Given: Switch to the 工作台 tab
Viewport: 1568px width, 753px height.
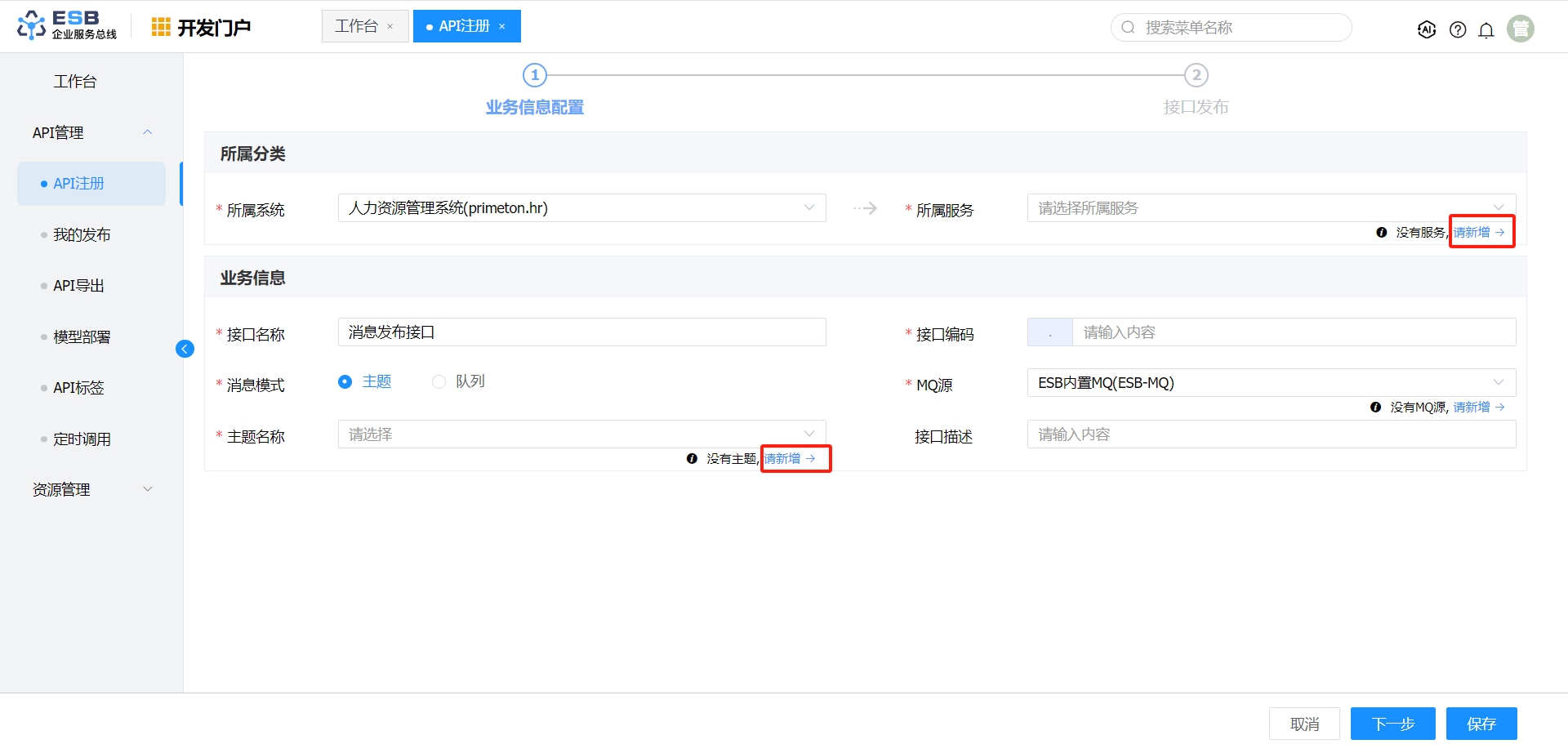Looking at the screenshot, I should [357, 26].
